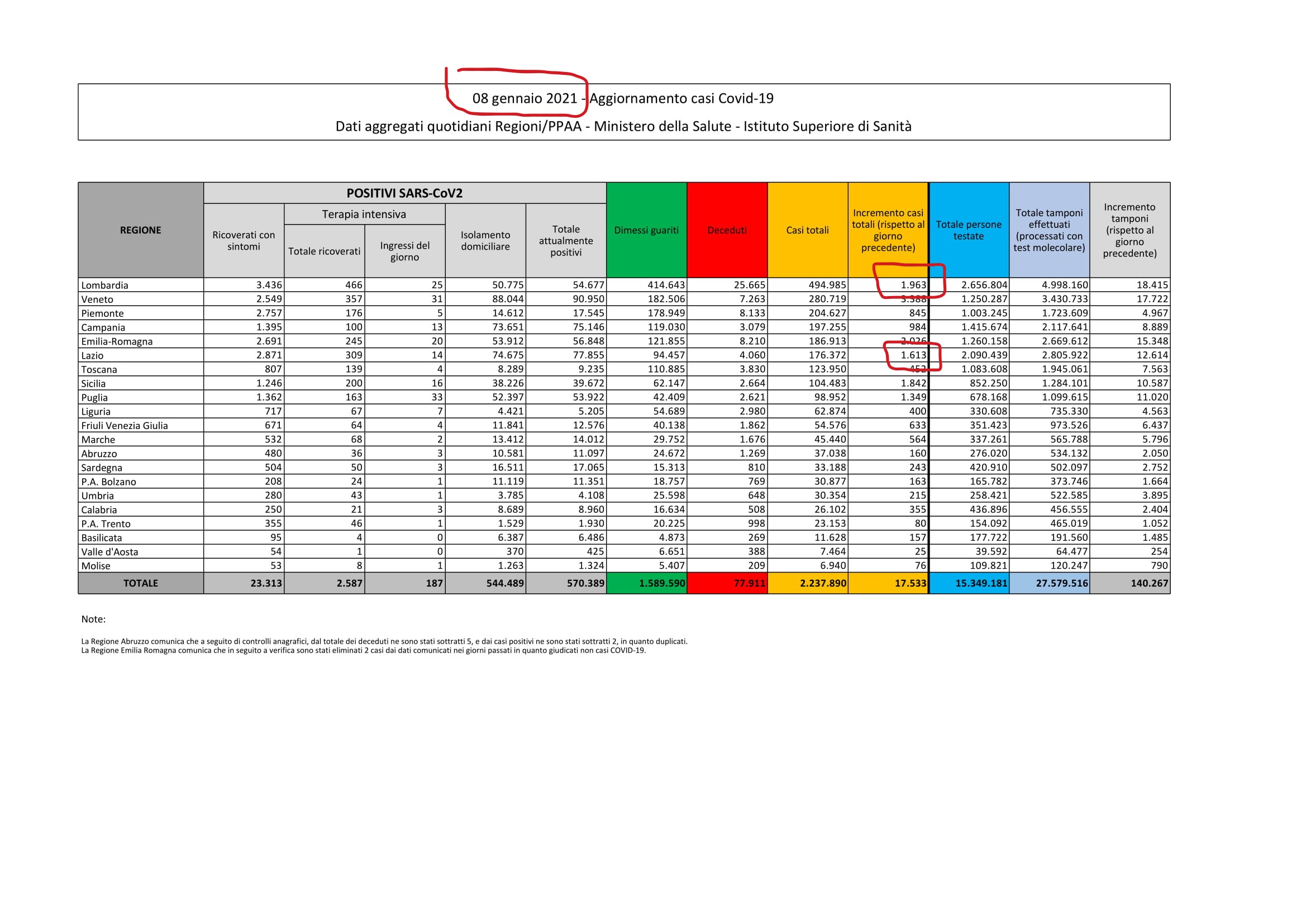
Task: Click the Emilia-Romagna row label
Action: coord(117,341)
